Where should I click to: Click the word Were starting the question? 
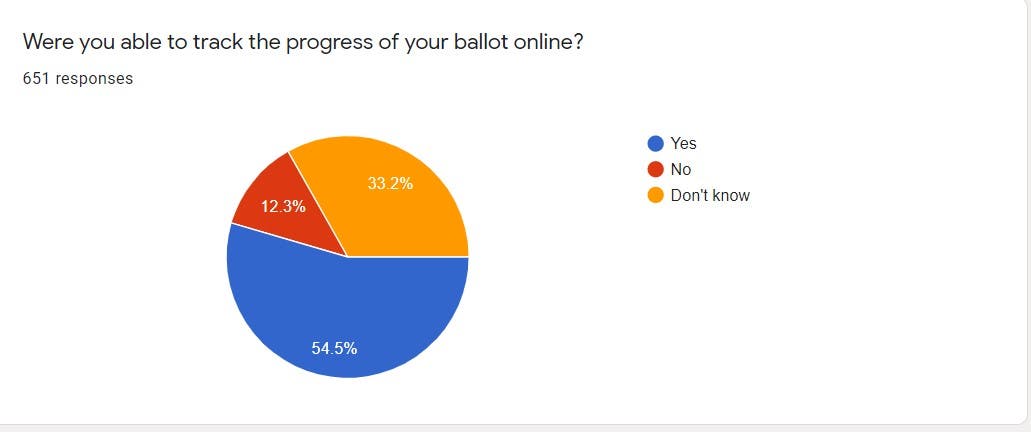pos(46,42)
